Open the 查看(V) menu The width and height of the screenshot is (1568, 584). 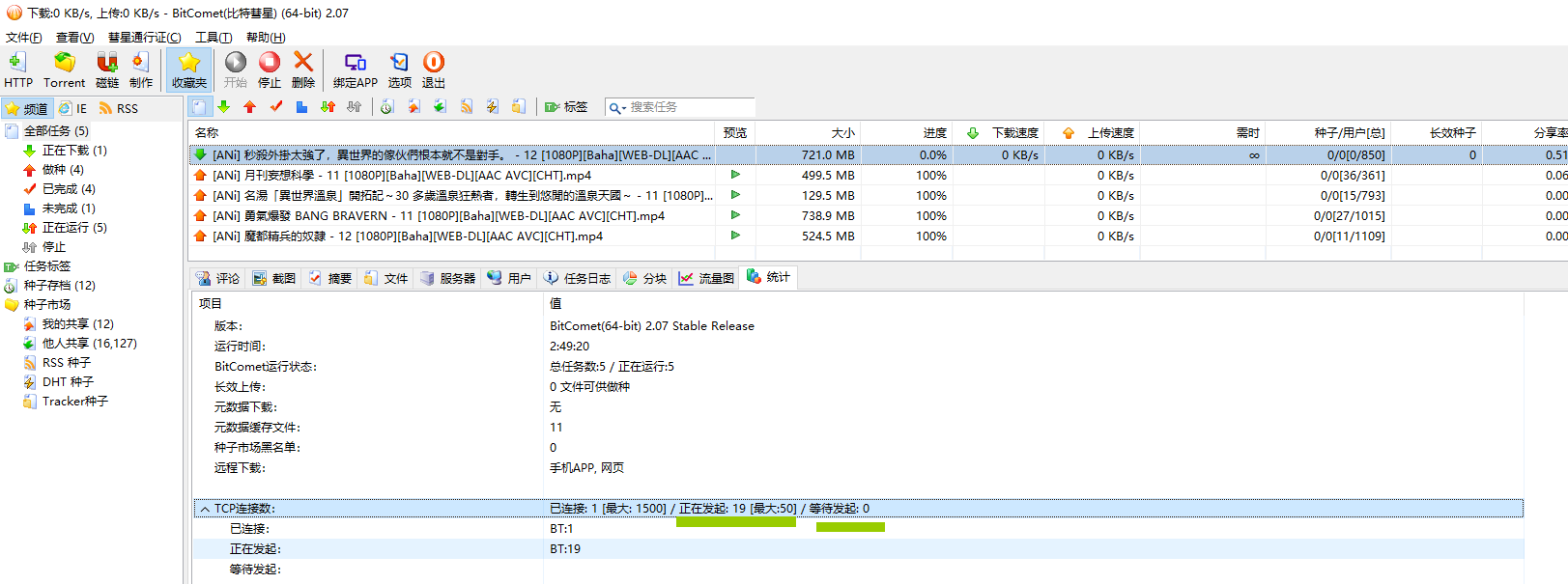74,38
